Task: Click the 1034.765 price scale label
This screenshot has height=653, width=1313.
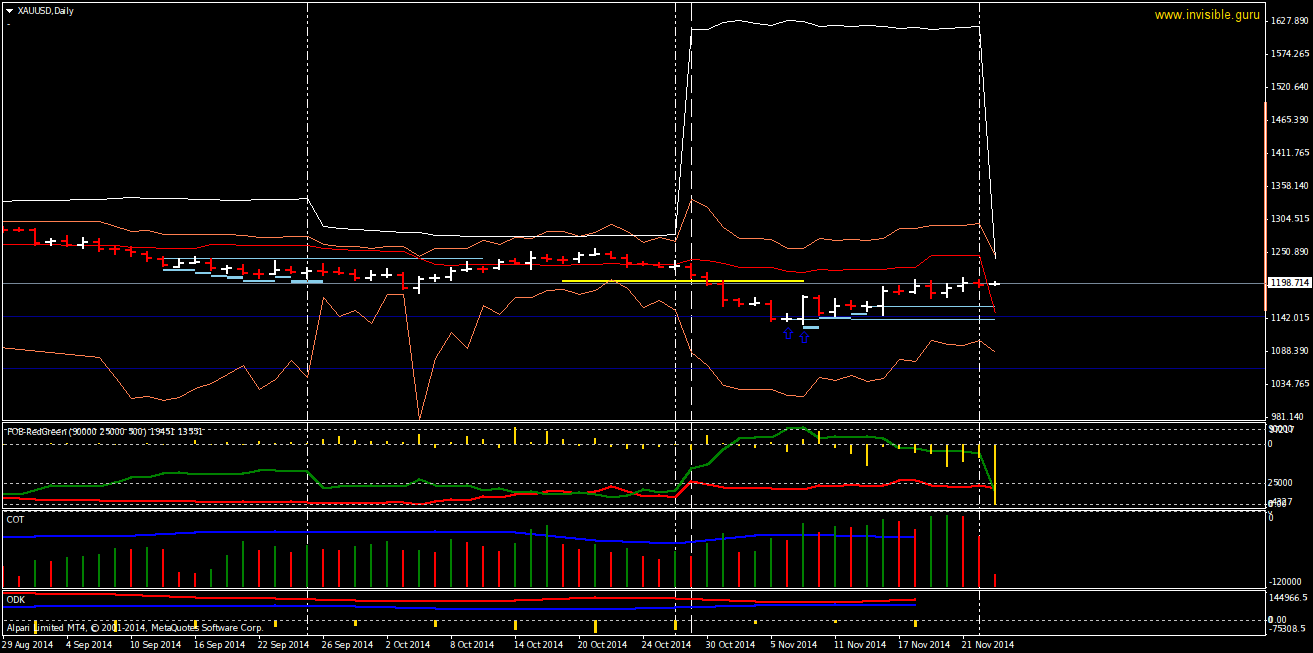Action: (1290, 384)
